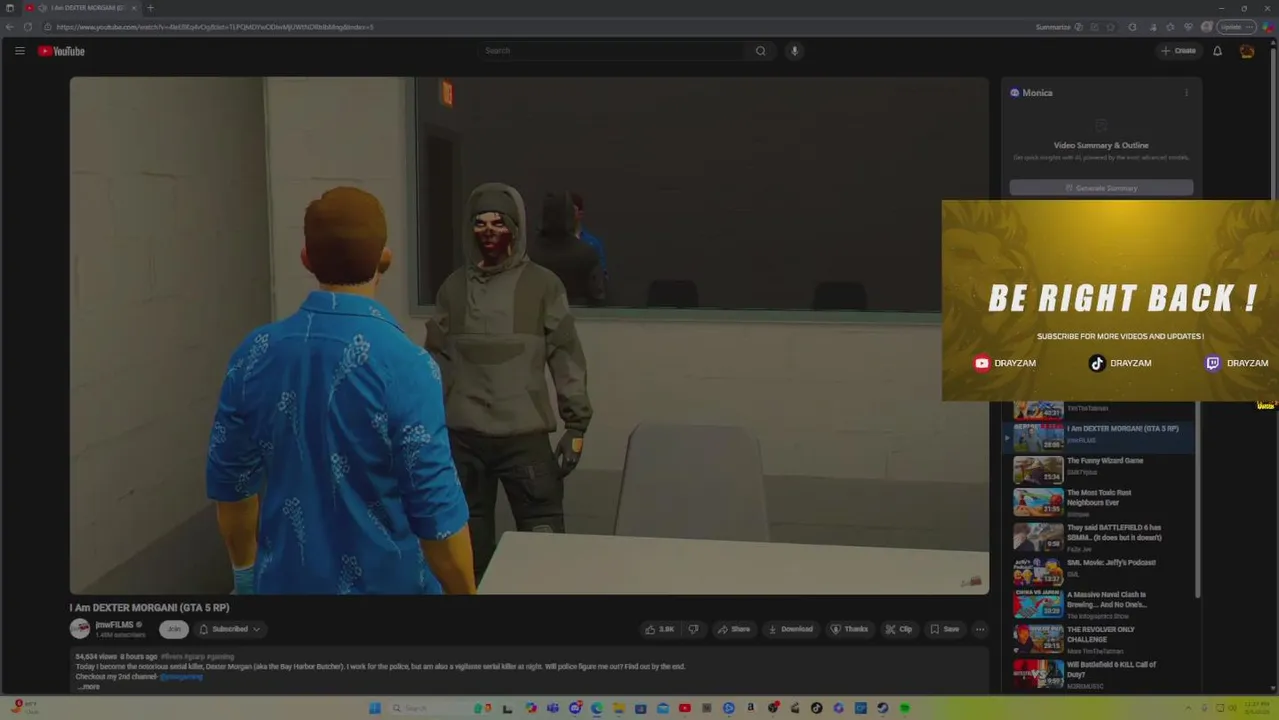The height and width of the screenshot is (720, 1279).
Task: Start voice search with microphone icon
Action: tap(795, 51)
